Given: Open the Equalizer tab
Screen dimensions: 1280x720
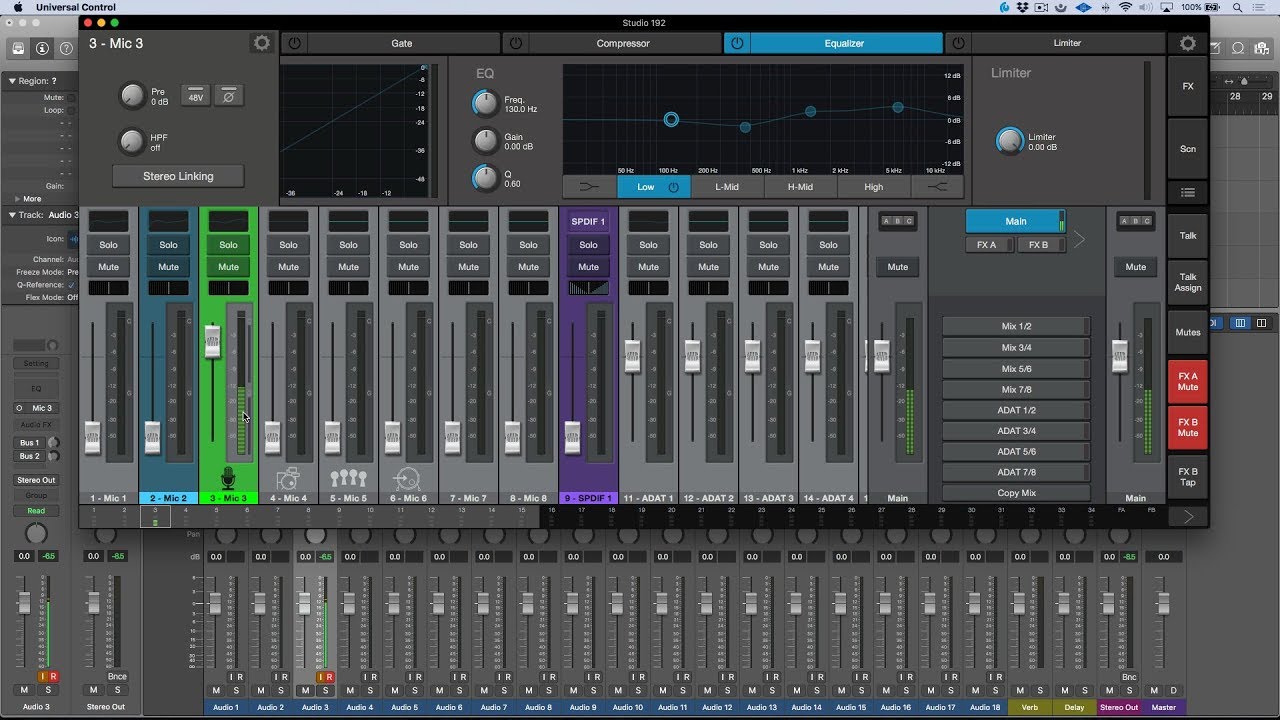Looking at the screenshot, I should click(x=845, y=43).
